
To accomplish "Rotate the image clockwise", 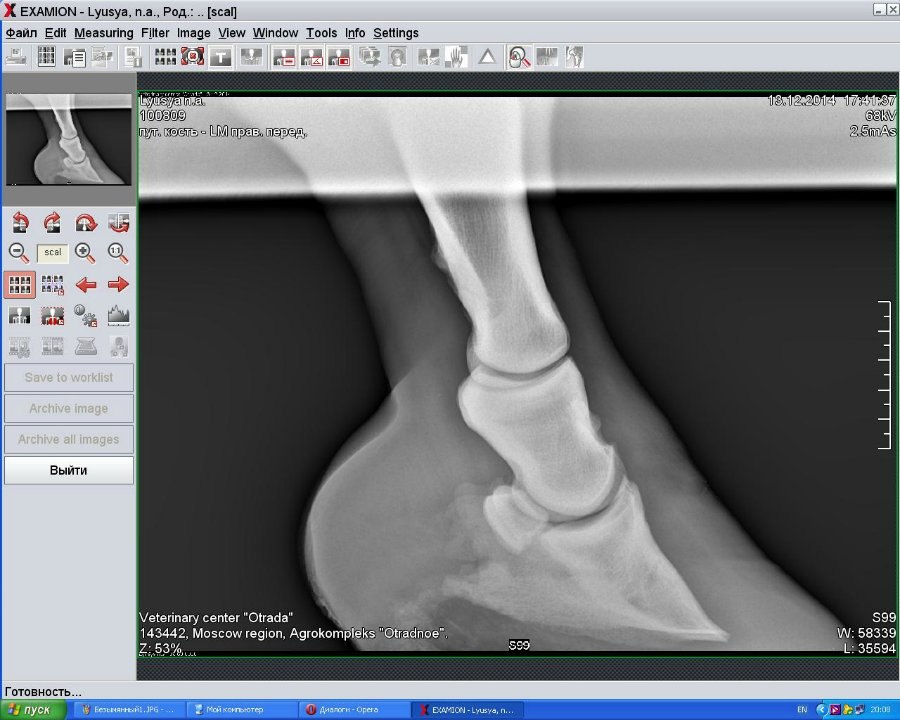I will point(52,223).
